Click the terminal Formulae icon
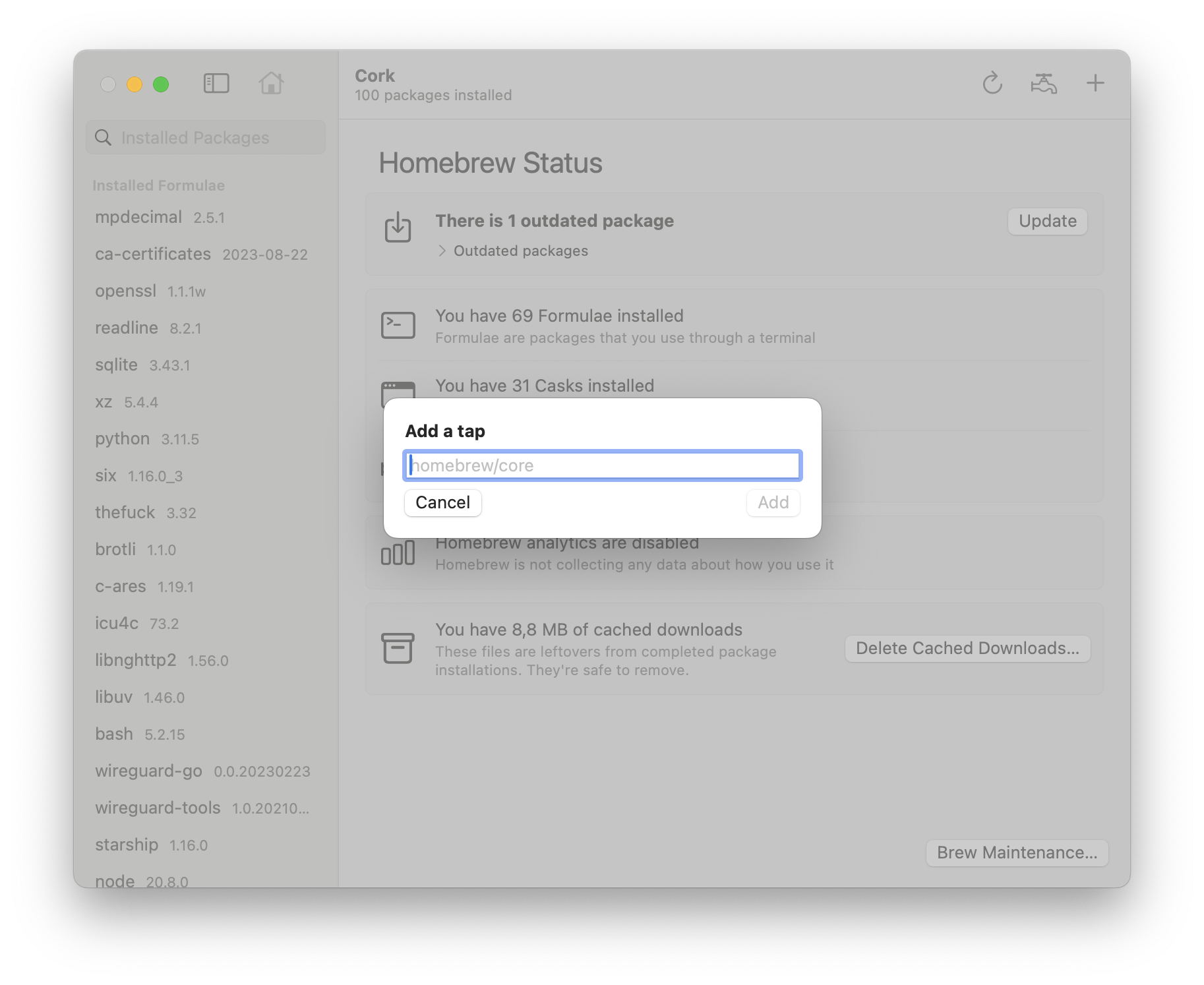 tap(398, 326)
